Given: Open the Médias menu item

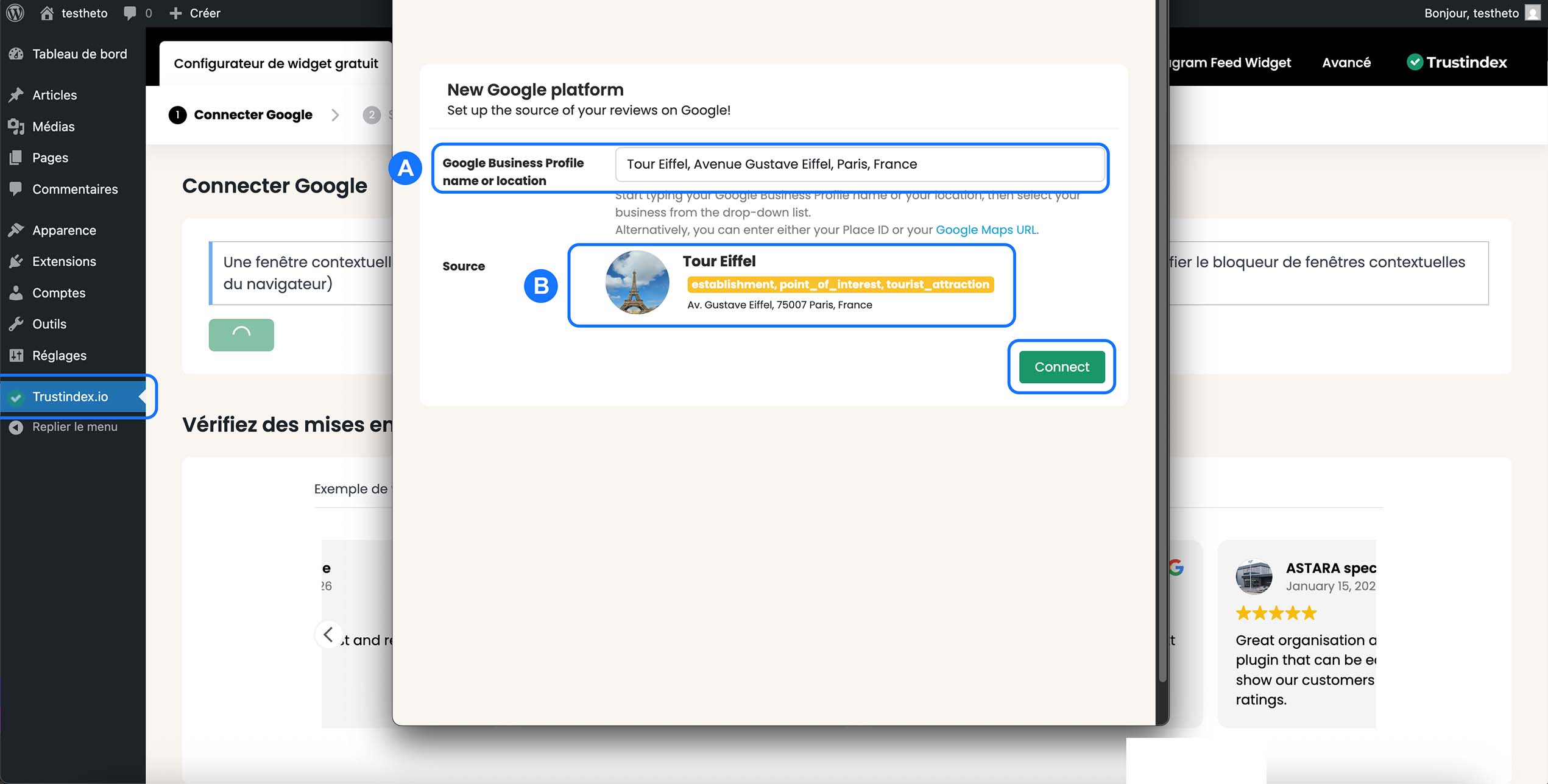Looking at the screenshot, I should [x=53, y=126].
